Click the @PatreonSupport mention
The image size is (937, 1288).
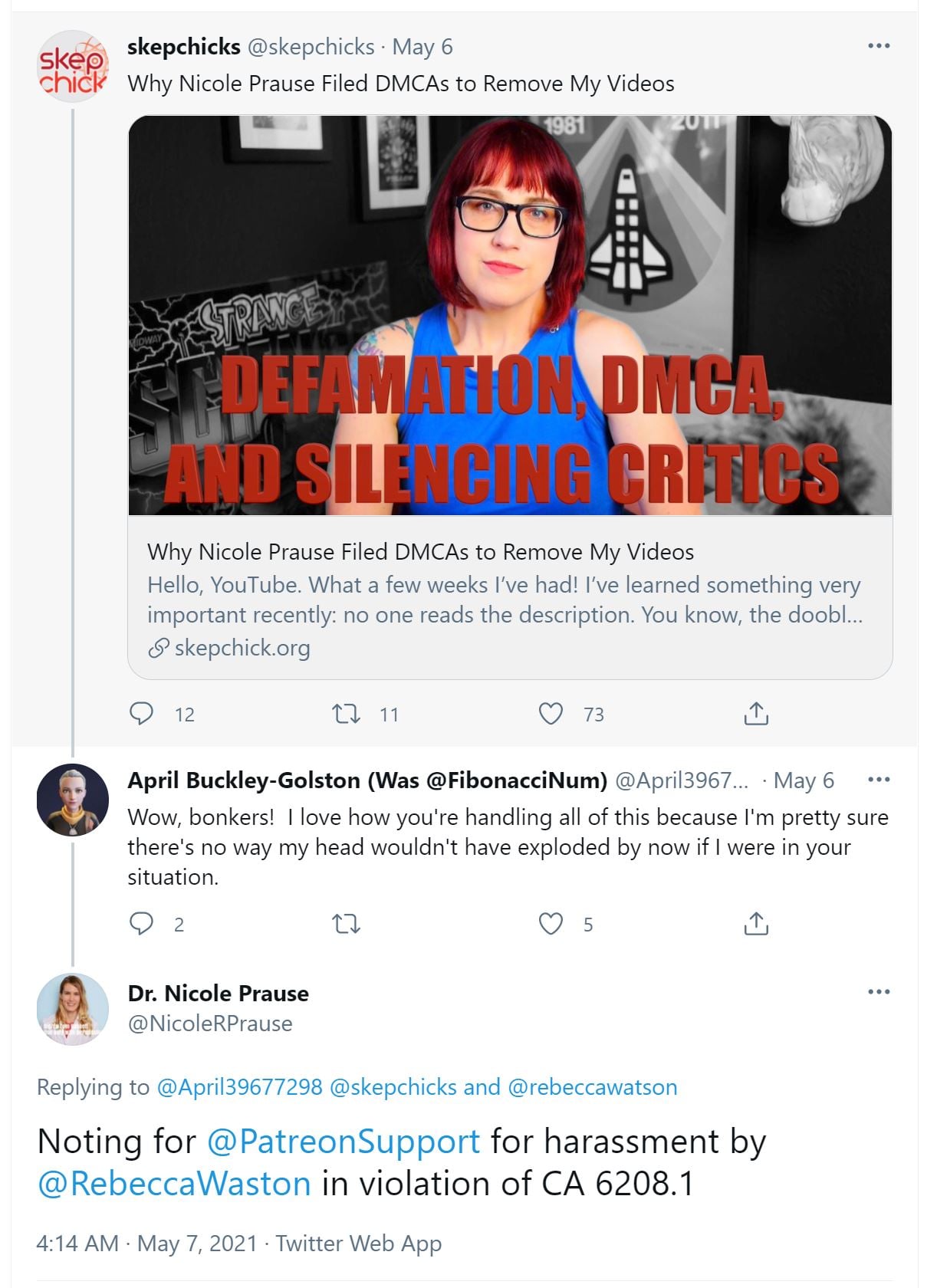point(343,1142)
